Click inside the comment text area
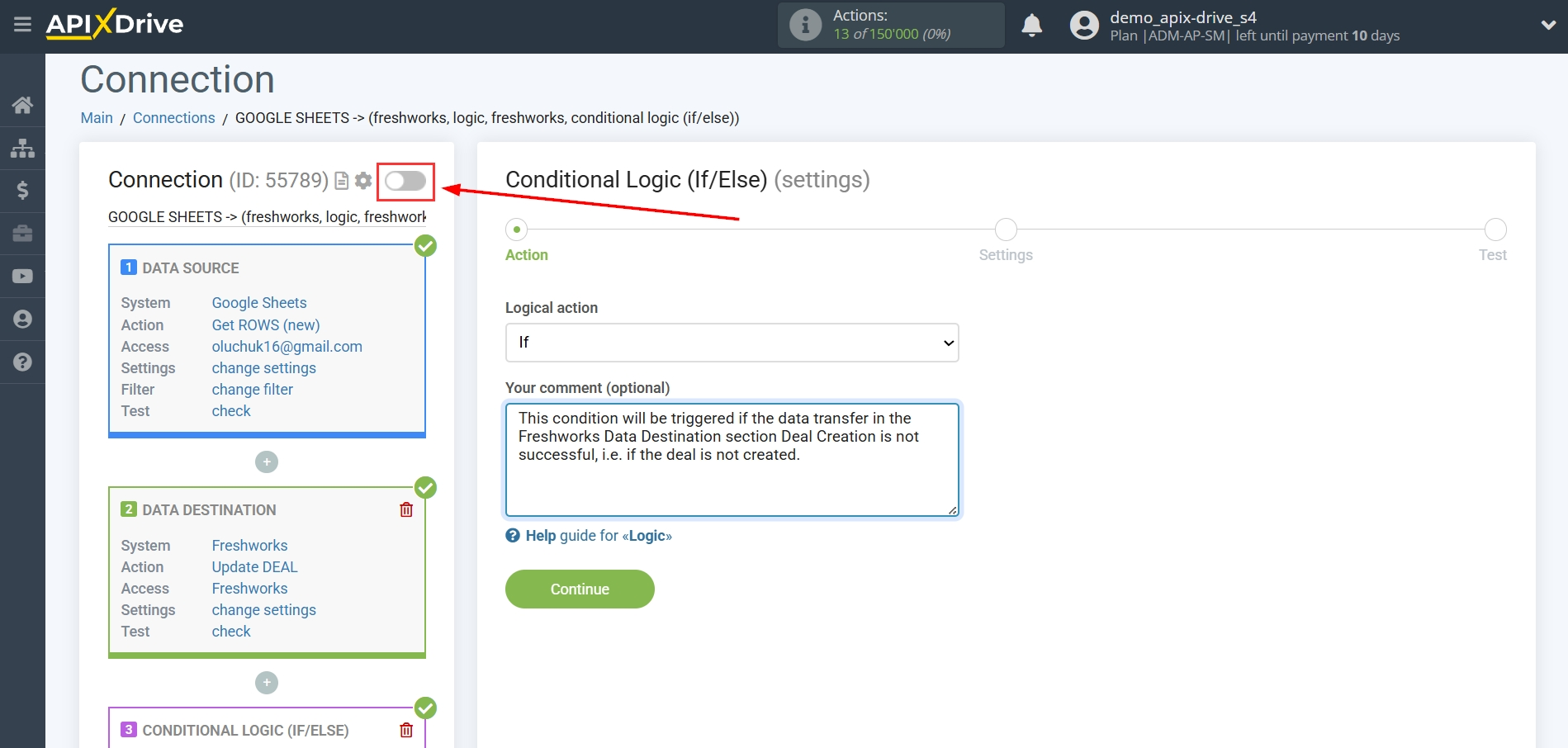Image resolution: width=1568 pixels, height=748 pixels. pyautogui.click(x=732, y=460)
